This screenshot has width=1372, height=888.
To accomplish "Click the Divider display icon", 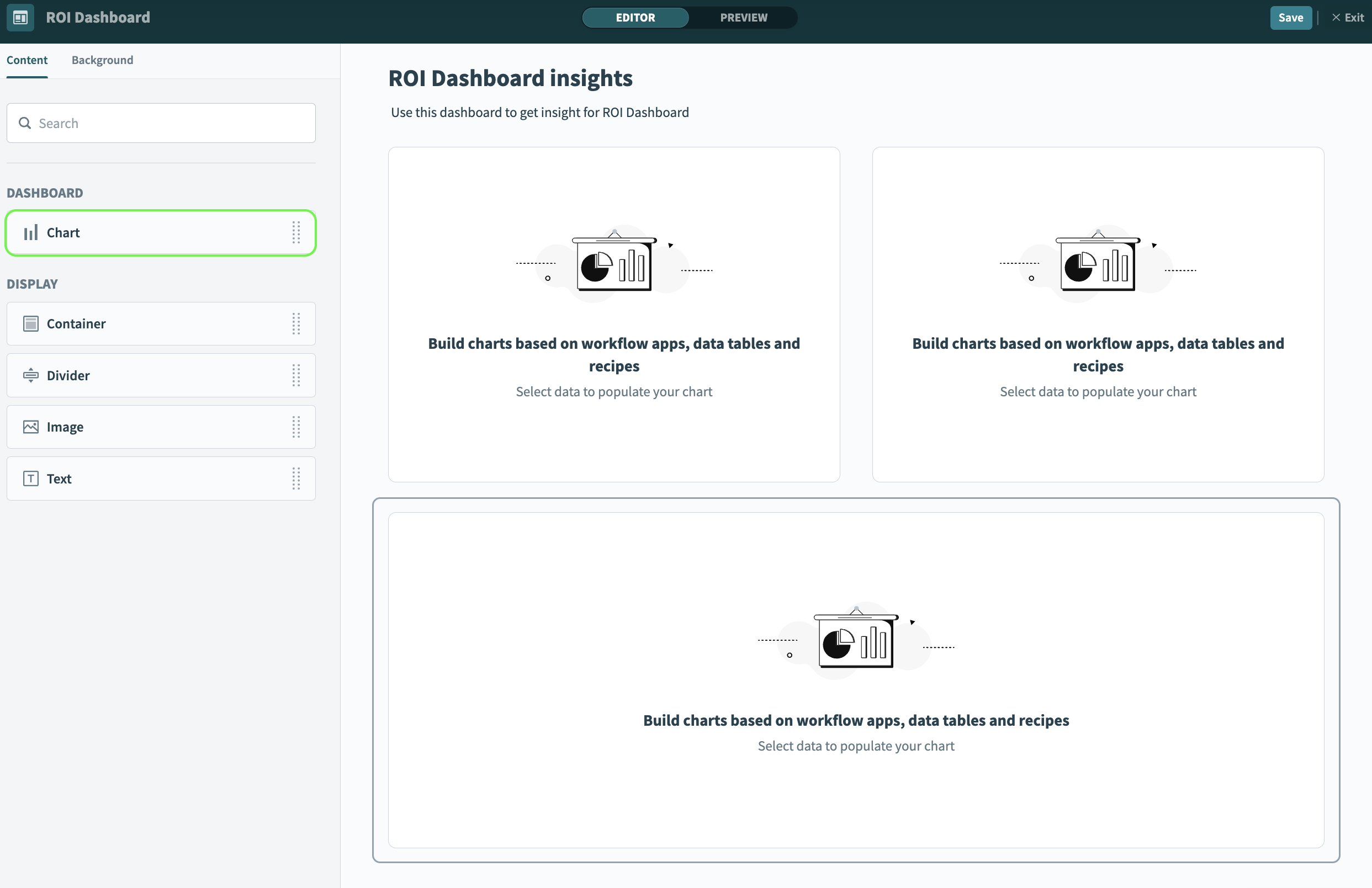I will click(x=30, y=375).
